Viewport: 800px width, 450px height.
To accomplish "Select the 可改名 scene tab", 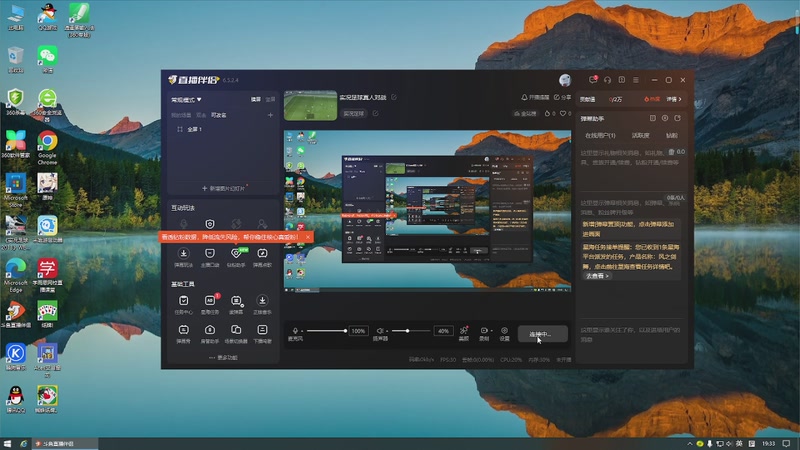I will (219, 115).
